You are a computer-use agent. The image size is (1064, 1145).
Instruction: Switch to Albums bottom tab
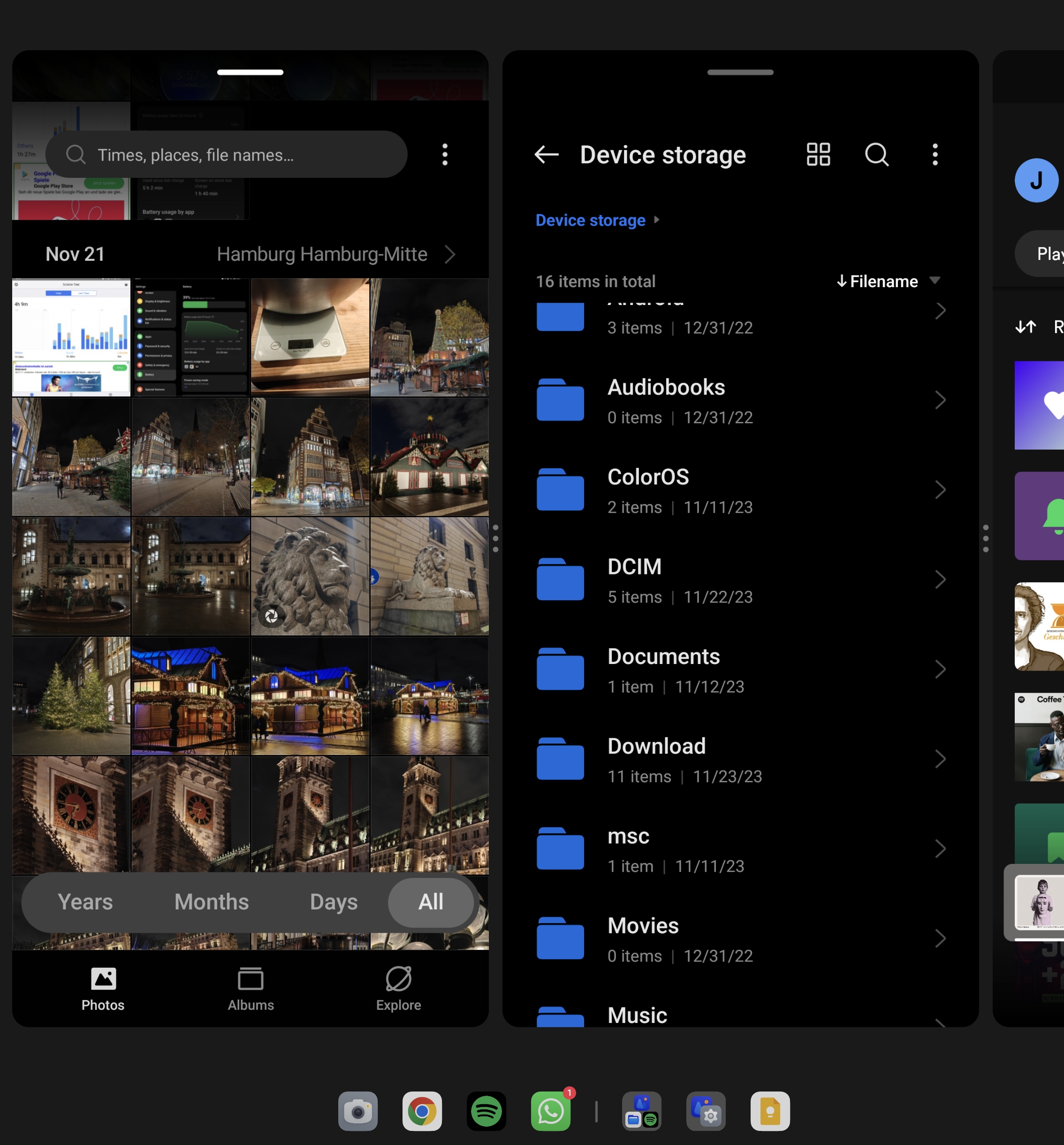[251, 989]
